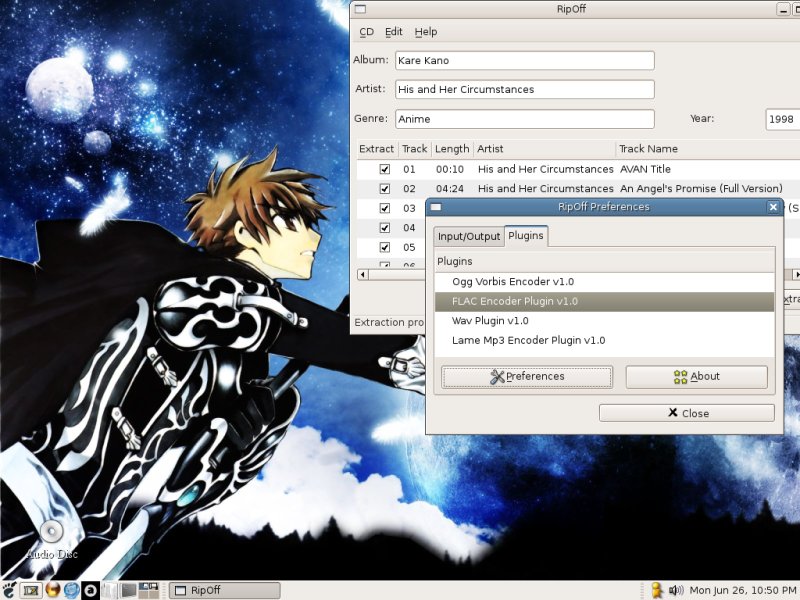The image size is (800, 600).
Task: Select Lame Mp3 Encoder Plugin v1.0
Action: tap(528, 340)
